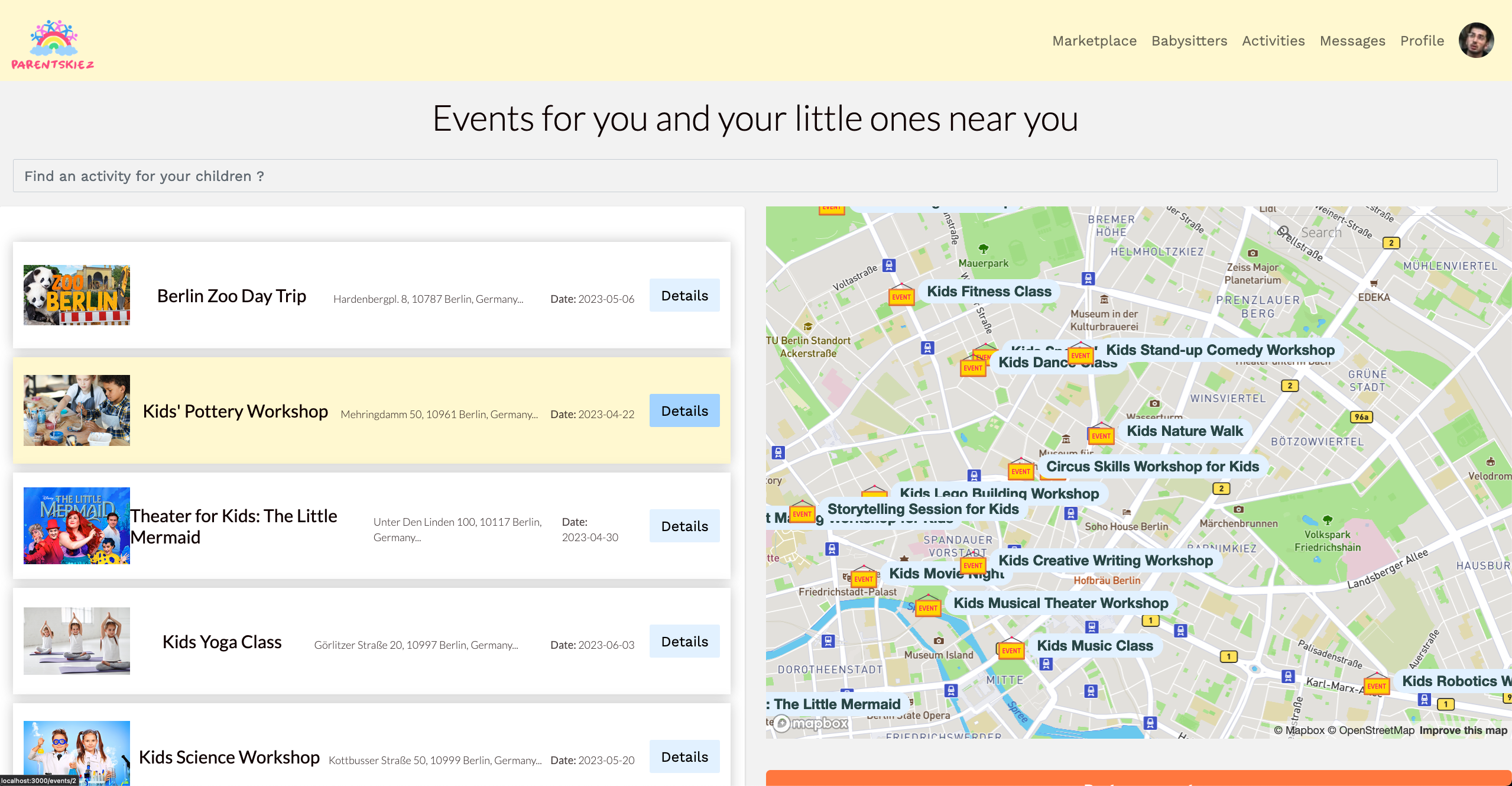Click the map search box
The image size is (1512, 786).
1386,232
